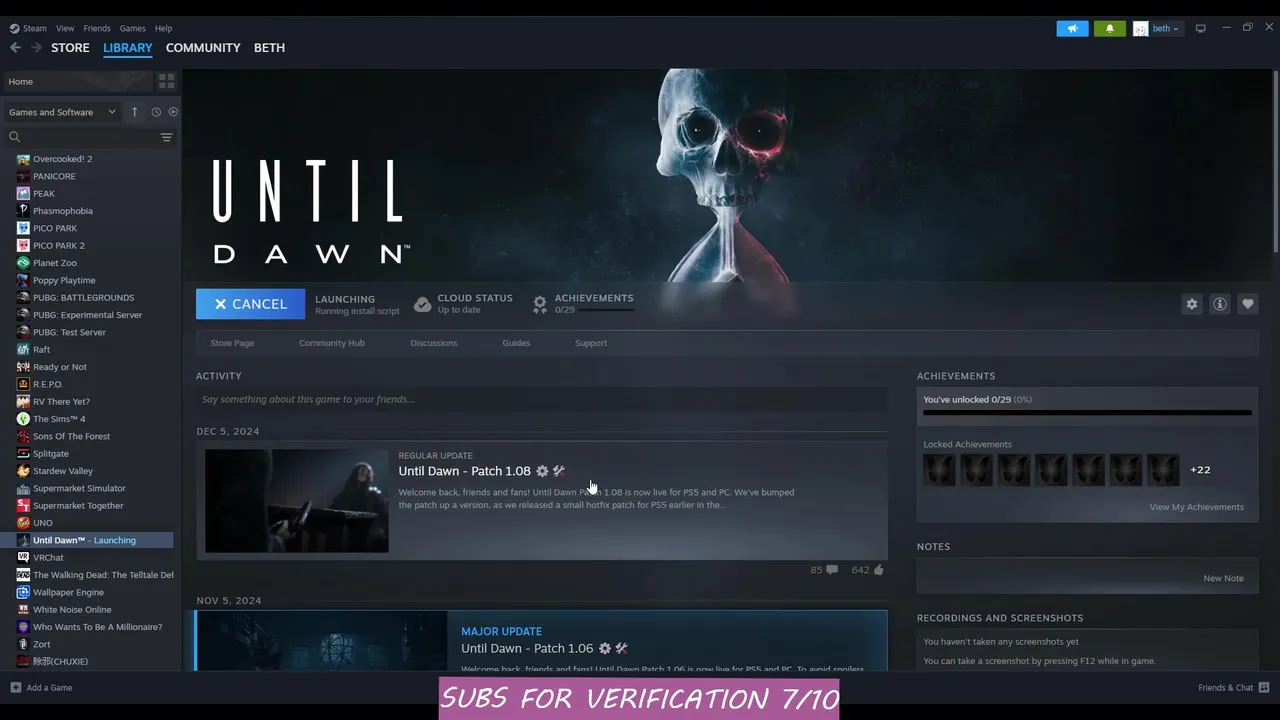1280x720 pixels.
Task: Open the Support link
Action: 591,343
